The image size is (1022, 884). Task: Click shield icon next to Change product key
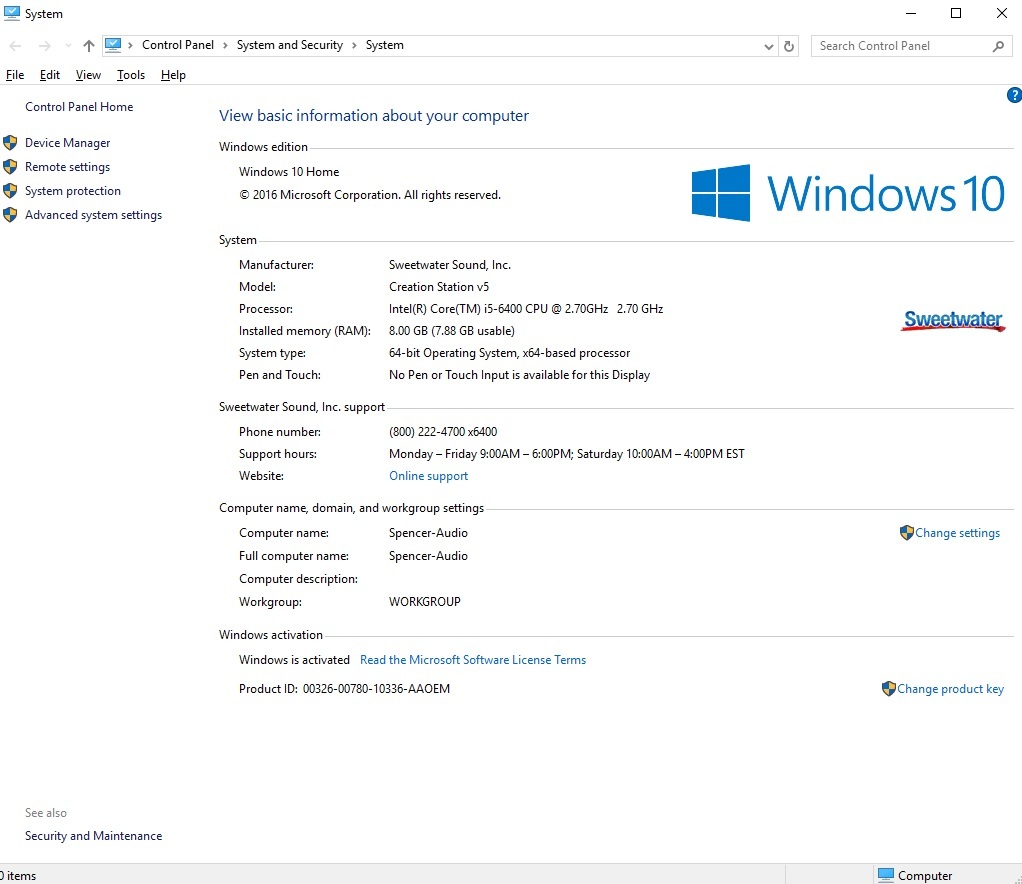point(888,688)
